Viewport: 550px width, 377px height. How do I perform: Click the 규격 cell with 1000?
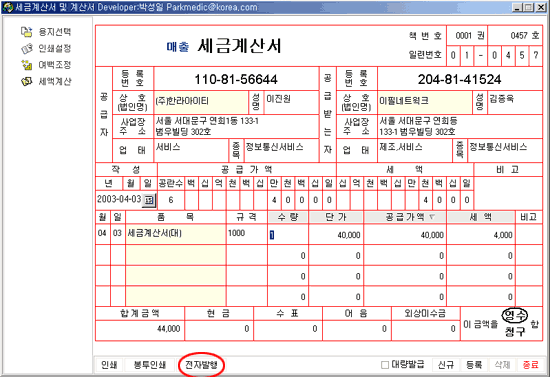pos(247,234)
